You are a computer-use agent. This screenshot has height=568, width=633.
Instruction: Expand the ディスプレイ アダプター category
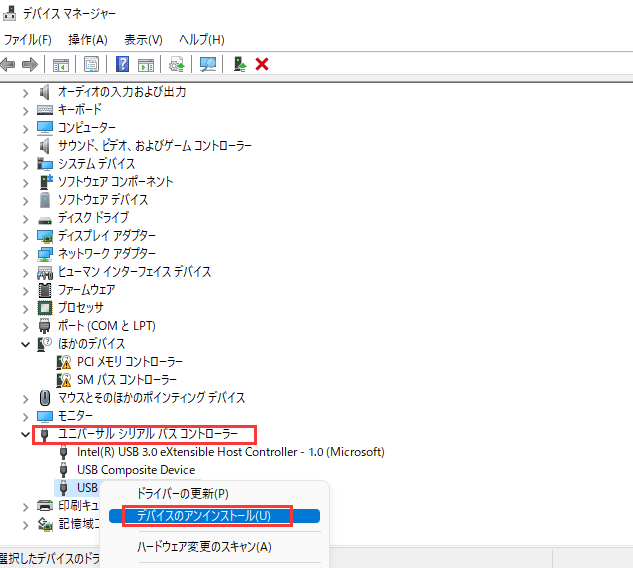pyautogui.click(x=25, y=237)
